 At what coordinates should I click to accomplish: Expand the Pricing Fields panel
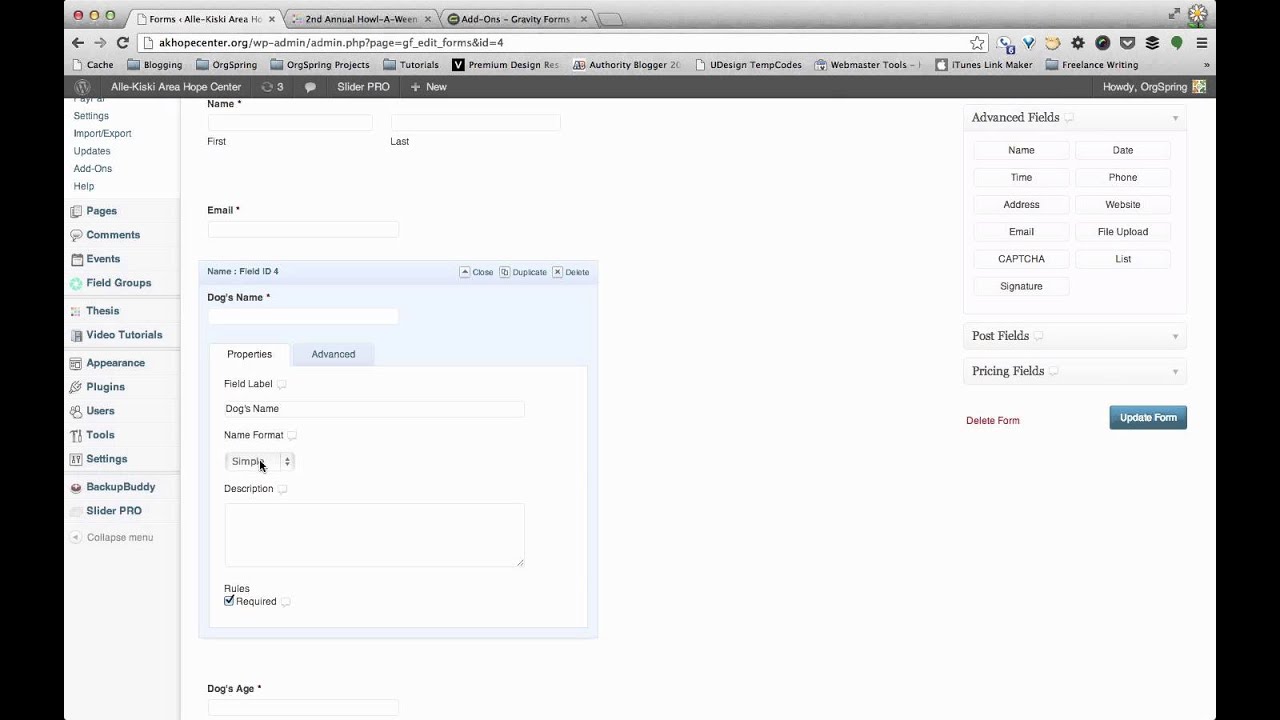(1175, 371)
